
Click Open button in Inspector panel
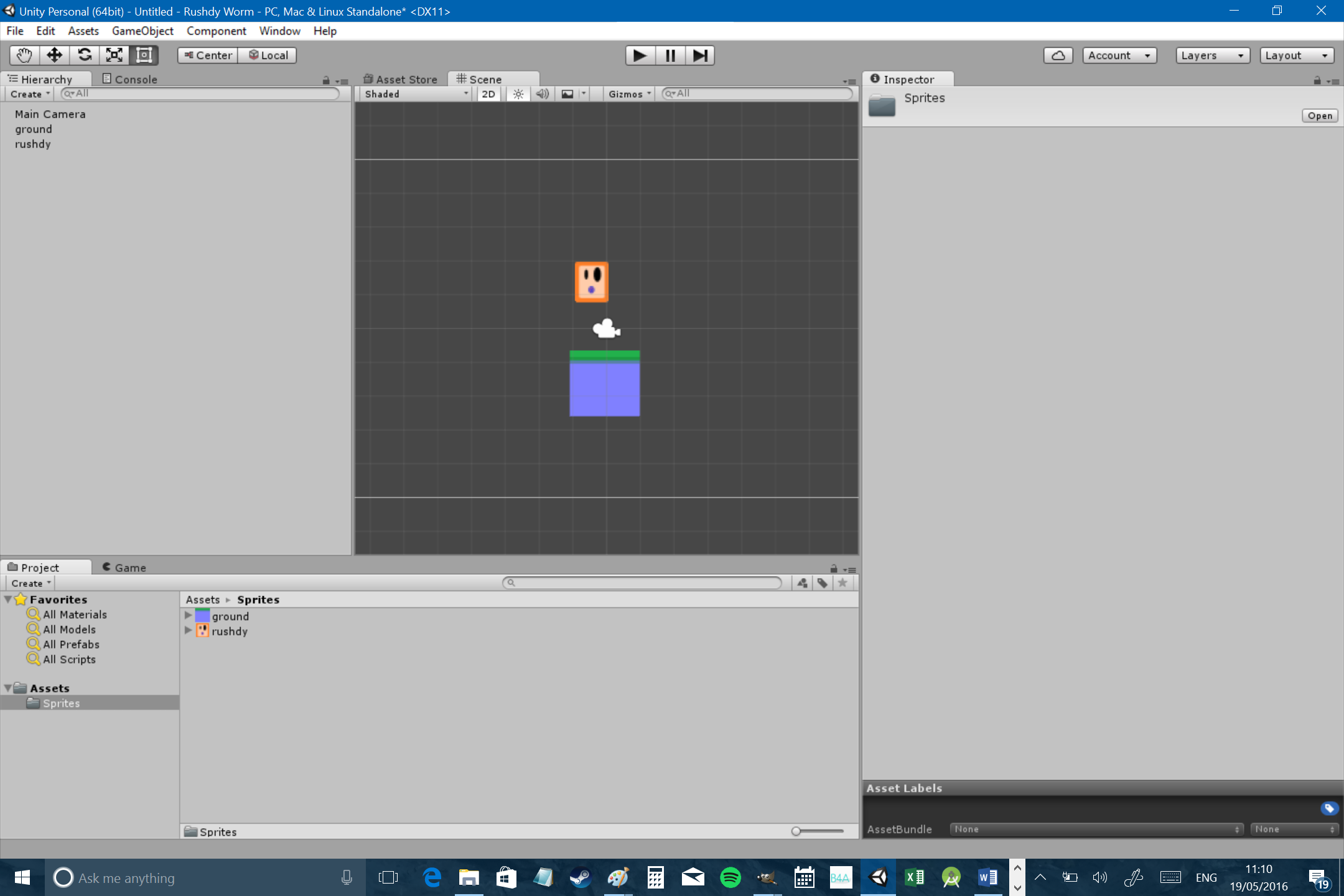[x=1320, y=115]
